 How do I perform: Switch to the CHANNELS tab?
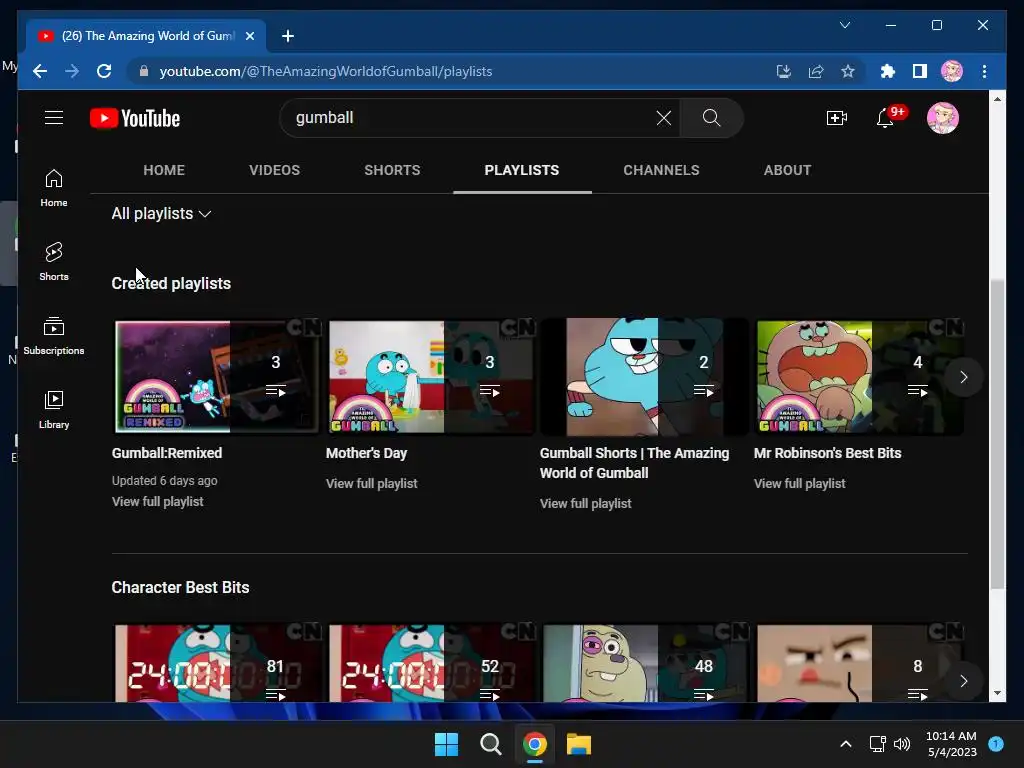(x=661, y=170)
